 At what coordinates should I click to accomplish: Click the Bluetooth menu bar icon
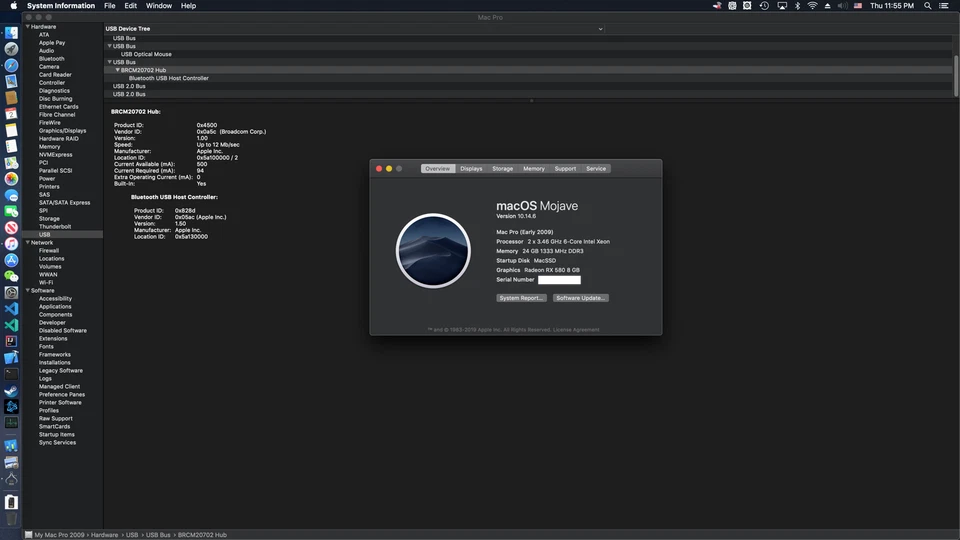pos(797,6)
